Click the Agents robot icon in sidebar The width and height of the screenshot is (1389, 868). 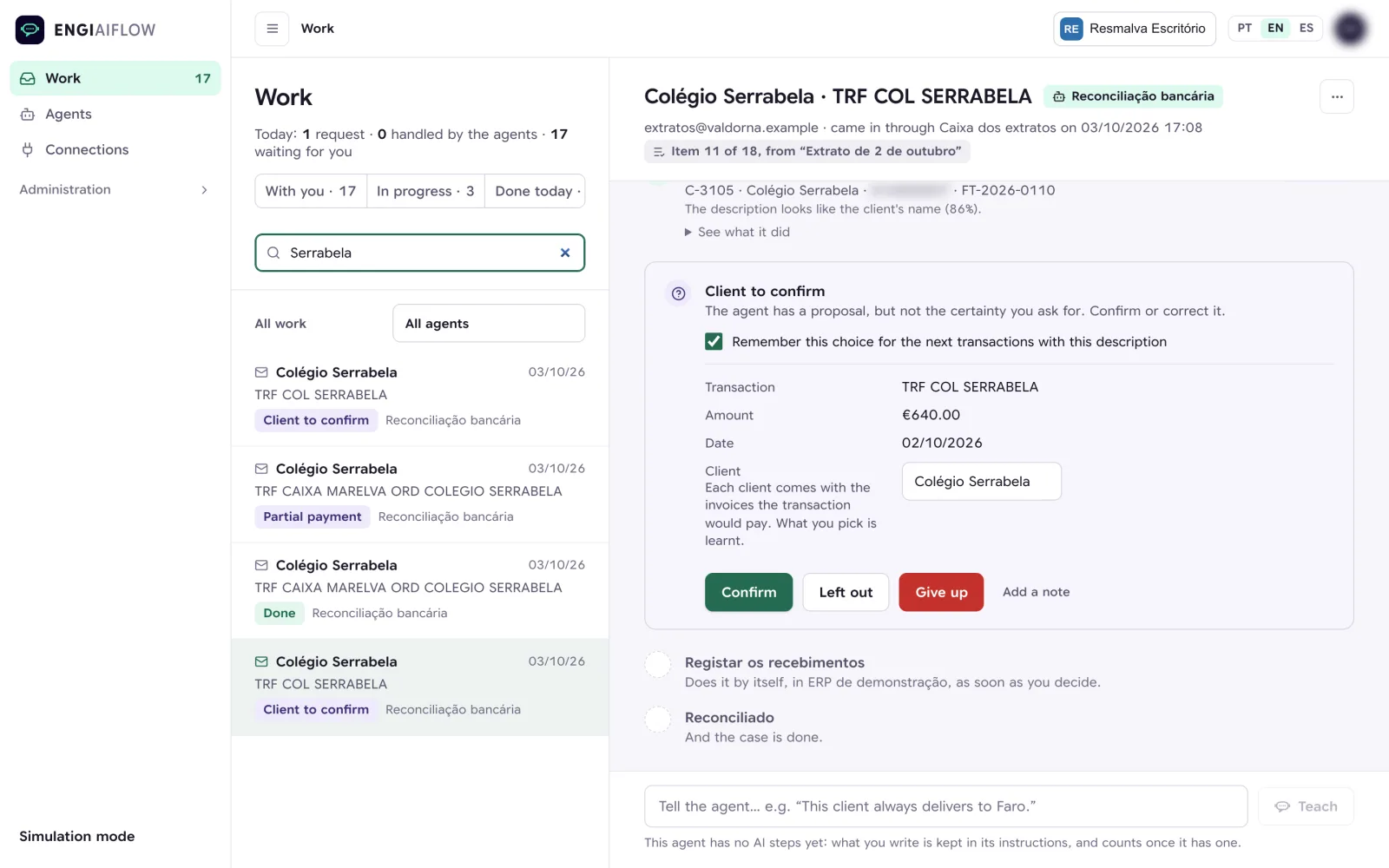[28, 114]
